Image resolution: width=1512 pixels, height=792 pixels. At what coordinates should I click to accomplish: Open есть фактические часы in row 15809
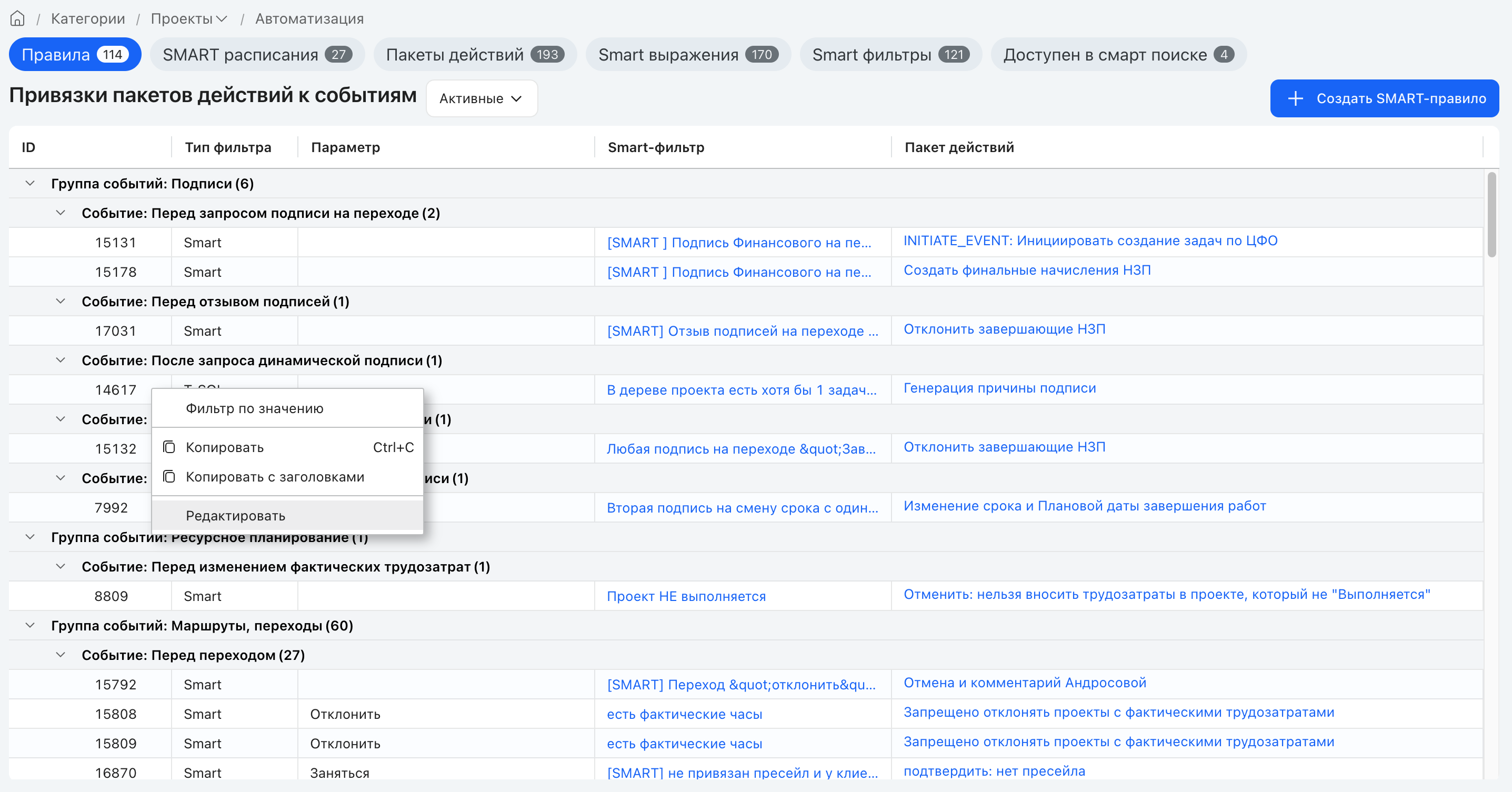684,744
